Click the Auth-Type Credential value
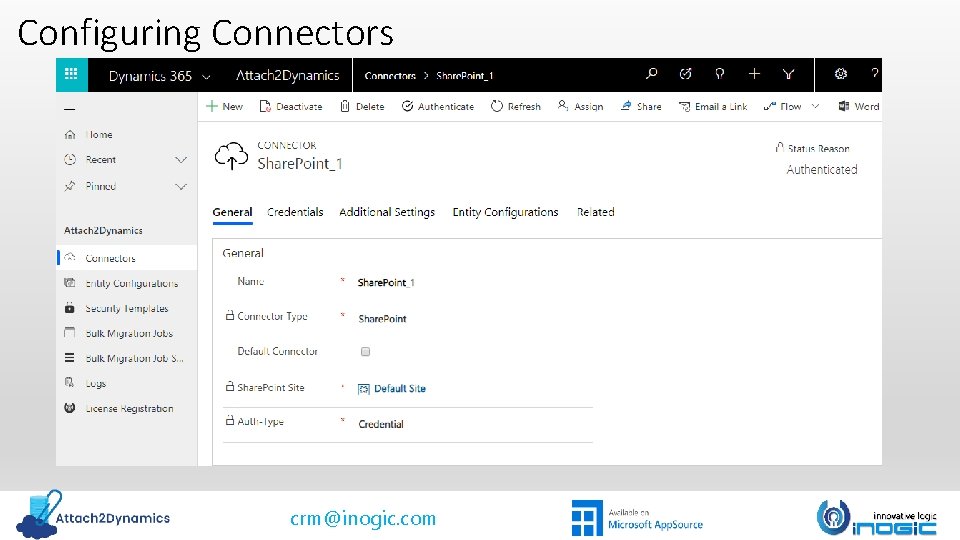960x540 pixels. coord(381,424)
